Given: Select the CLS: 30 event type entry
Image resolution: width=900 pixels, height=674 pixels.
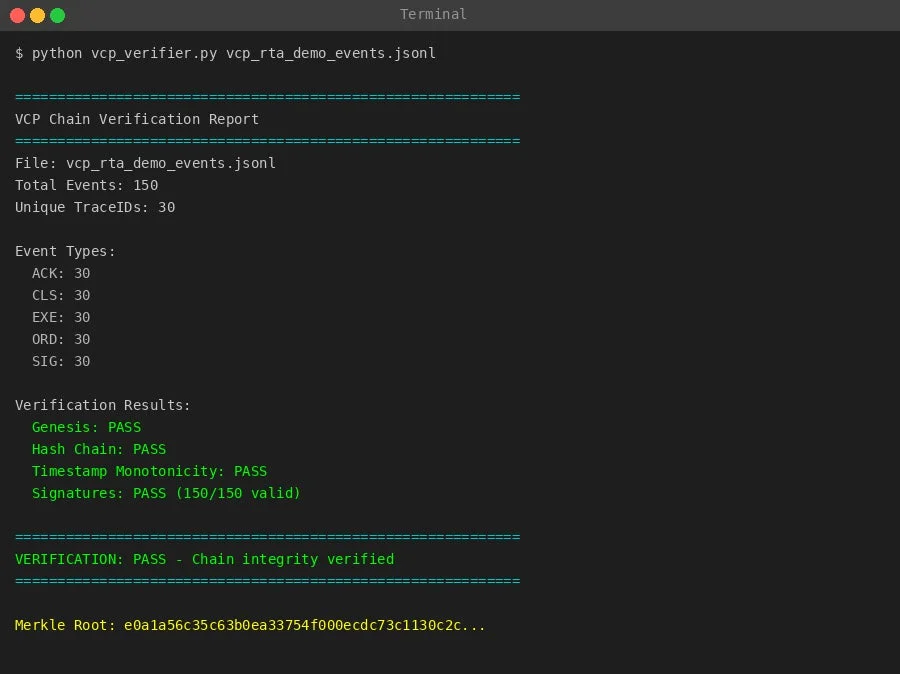Looking at the screenshot, I should click(x=61, y=295).
